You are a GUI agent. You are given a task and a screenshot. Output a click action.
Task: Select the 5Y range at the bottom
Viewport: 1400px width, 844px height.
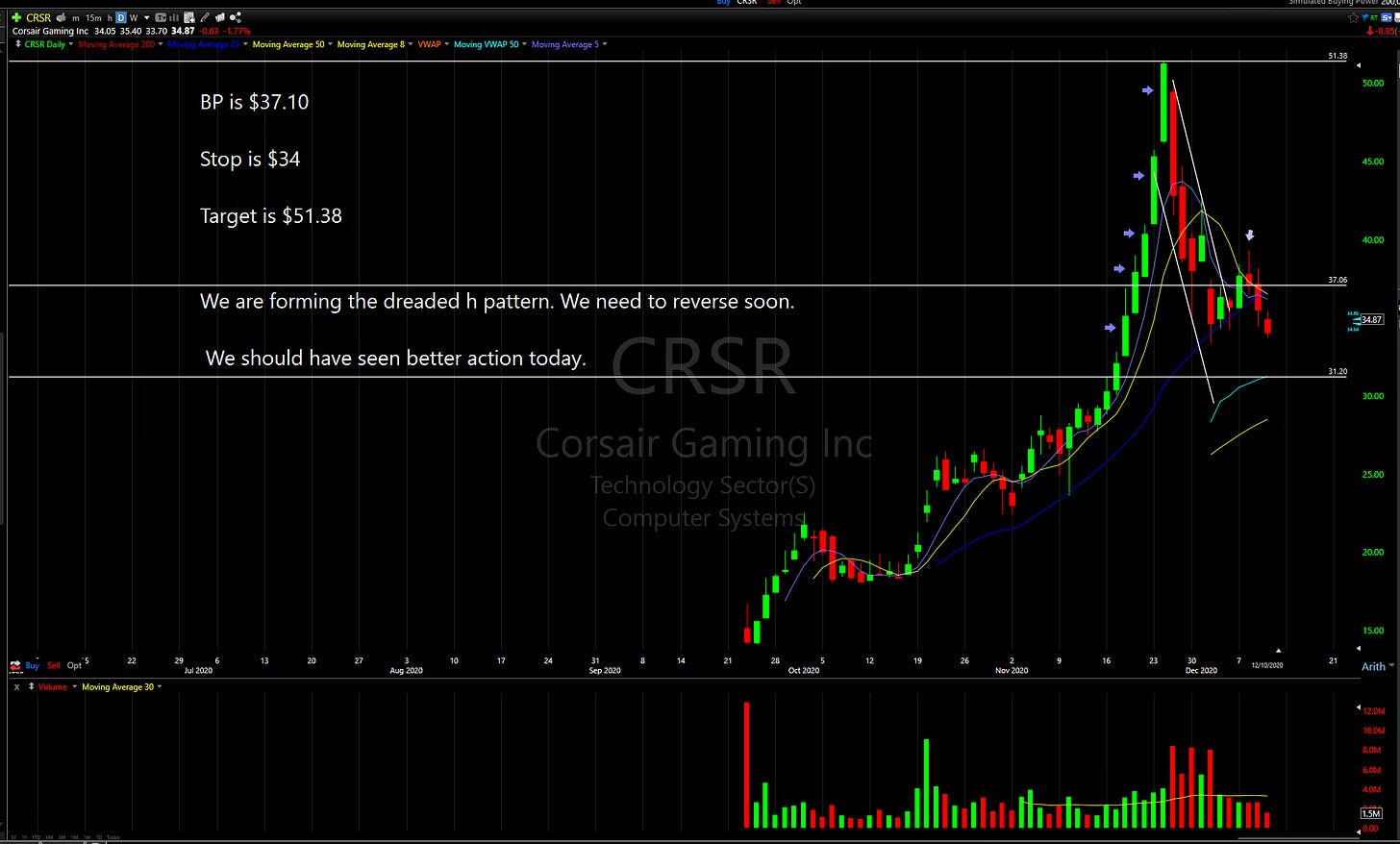(13, 837)
